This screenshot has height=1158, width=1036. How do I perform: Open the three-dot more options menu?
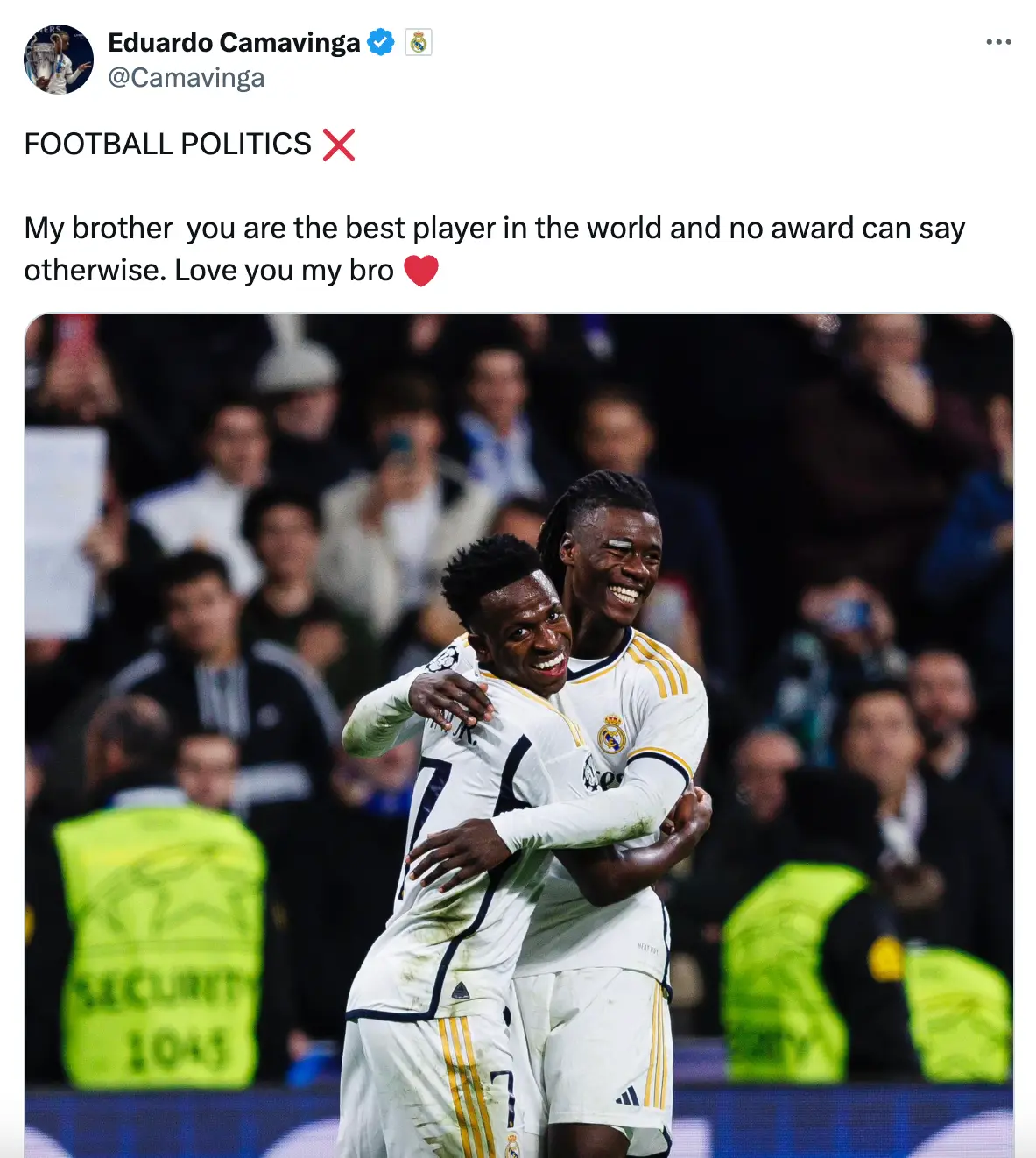pyautogui.click(x=998, y=42)
